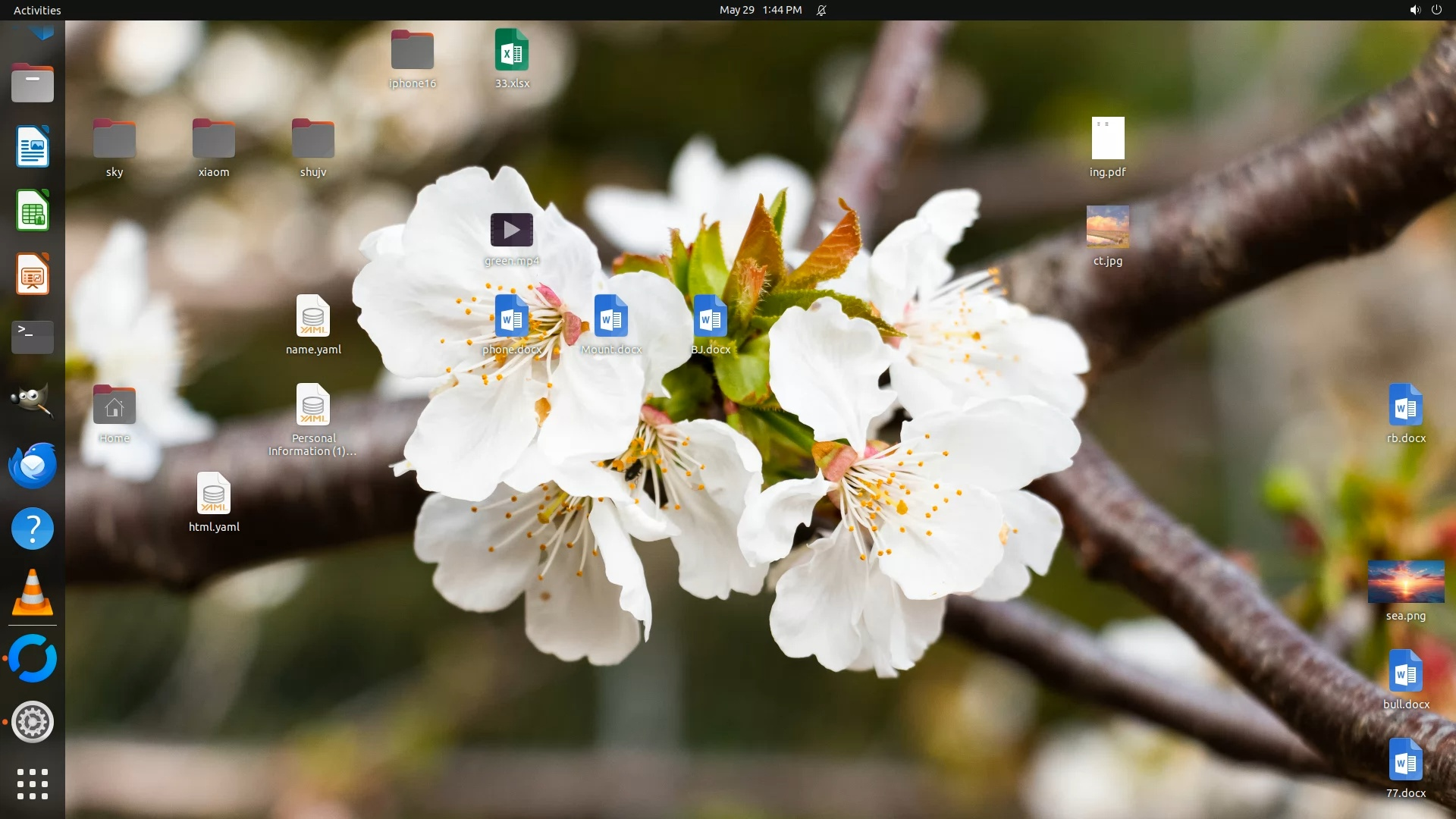Click the Activities overview button
Image resolution: width=1456 pixels, height=819 pixels.
37,10
